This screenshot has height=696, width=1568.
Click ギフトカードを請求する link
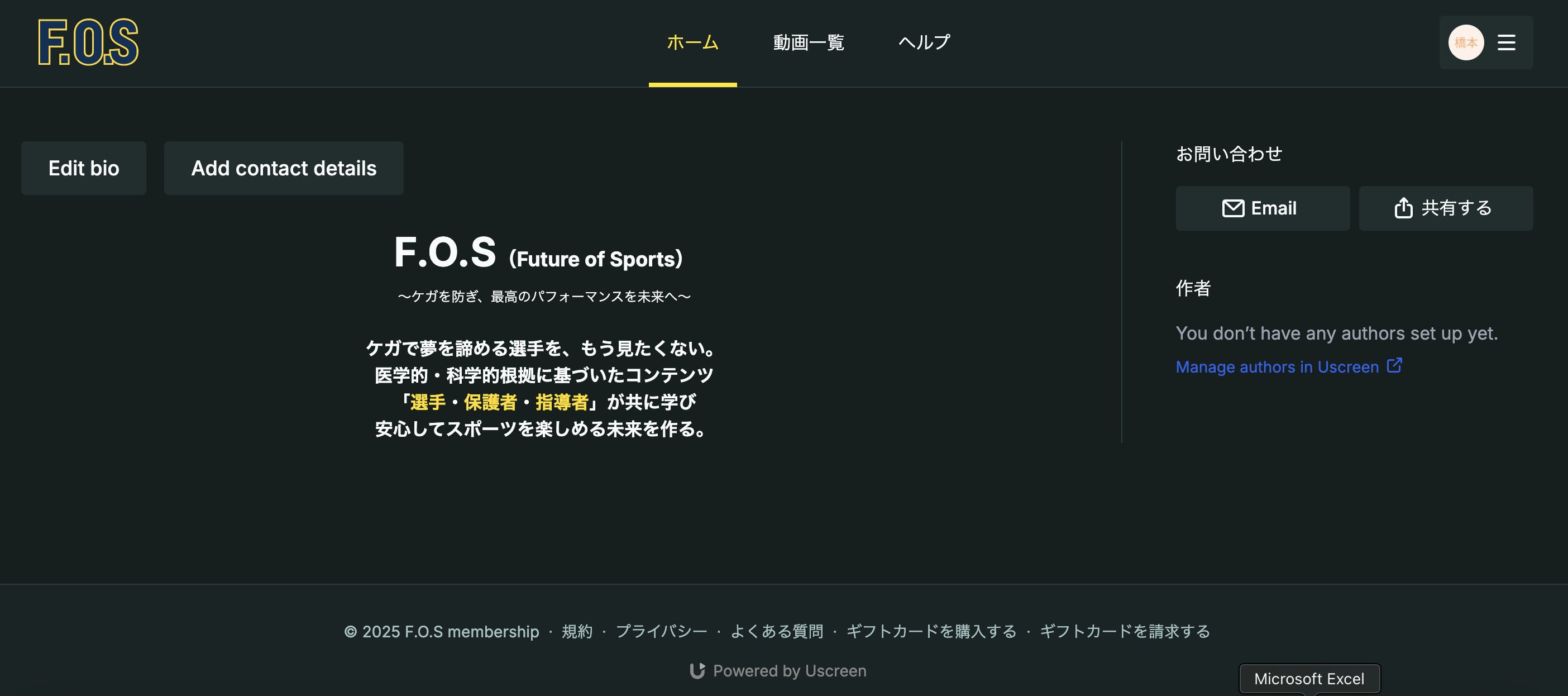point(1124,631)
